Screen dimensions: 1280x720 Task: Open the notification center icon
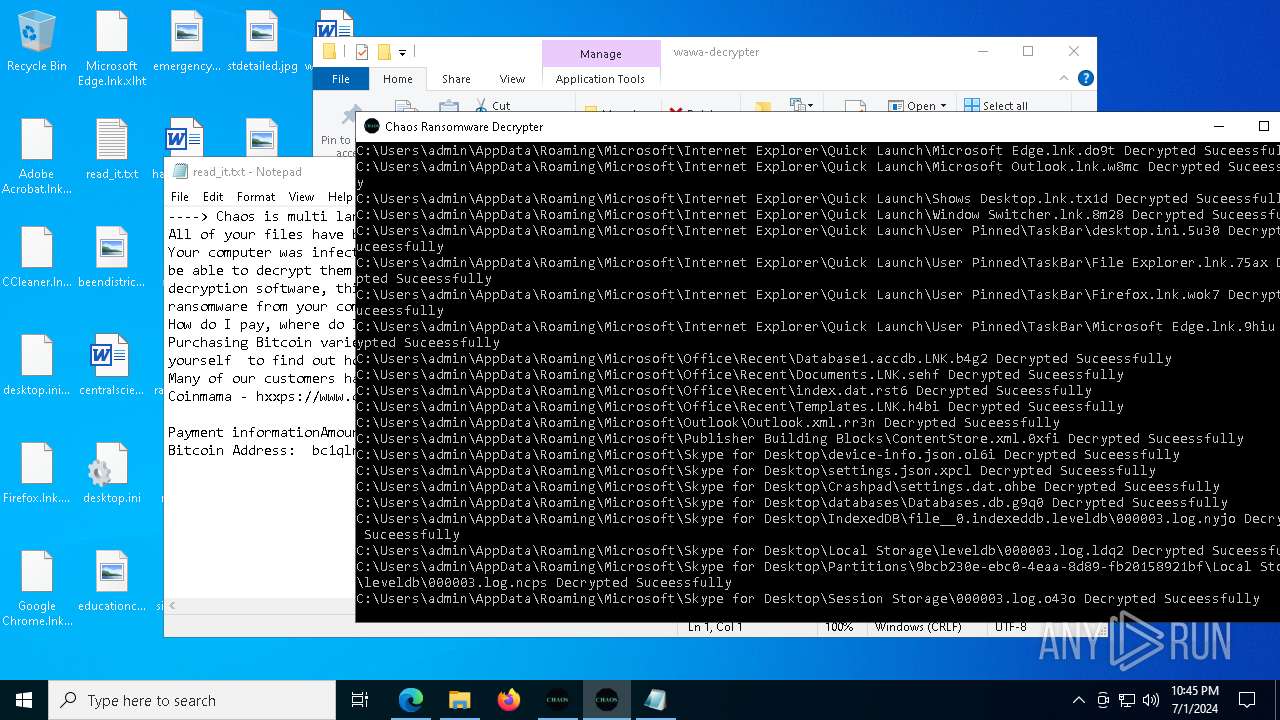(1247, 700)
